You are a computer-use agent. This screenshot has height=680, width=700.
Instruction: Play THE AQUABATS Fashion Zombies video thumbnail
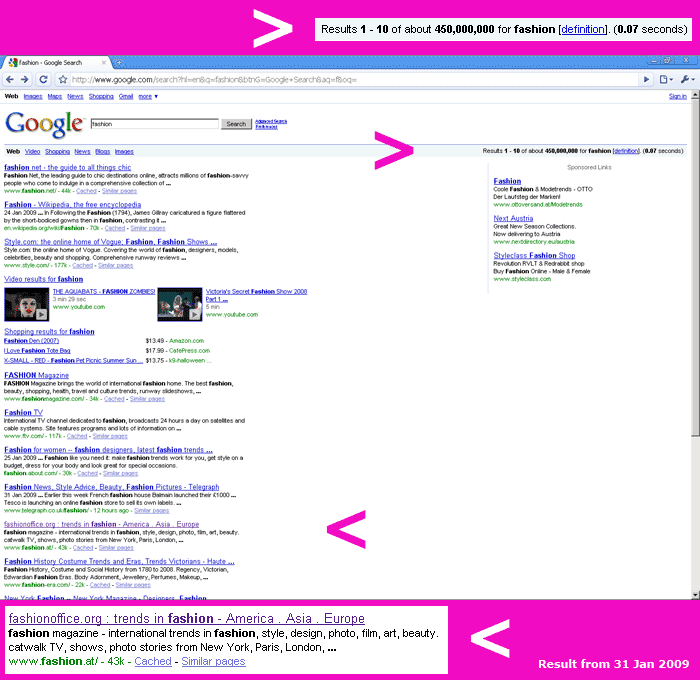pos(26,304)
